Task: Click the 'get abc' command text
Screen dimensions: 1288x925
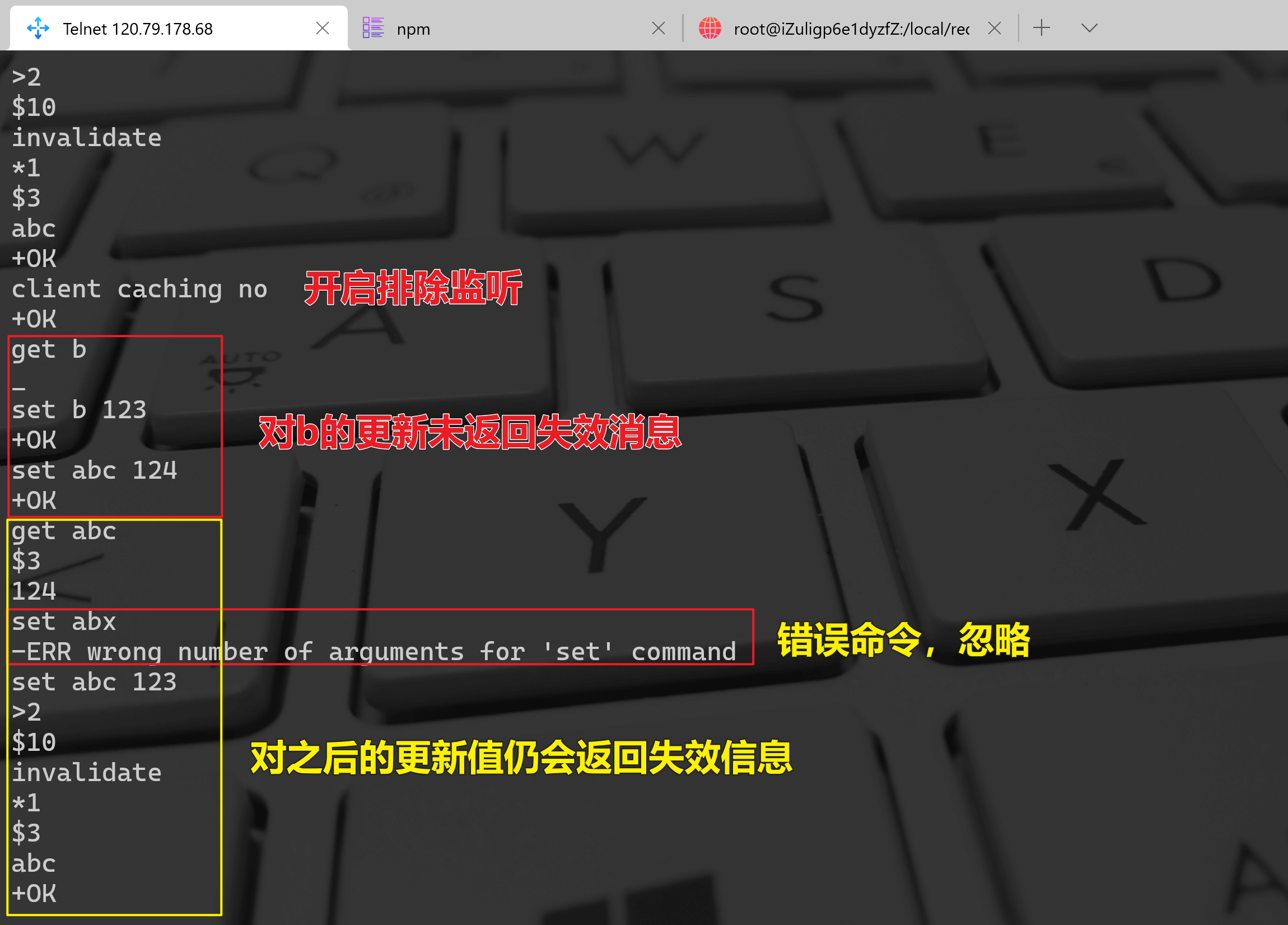Action: tap(64, 531)
